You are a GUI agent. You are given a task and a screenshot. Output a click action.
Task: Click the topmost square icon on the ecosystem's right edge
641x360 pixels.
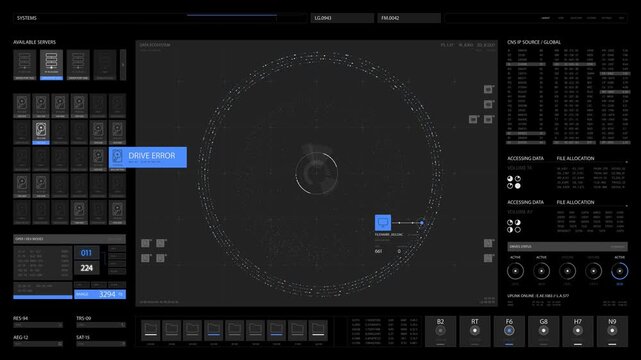488,89
